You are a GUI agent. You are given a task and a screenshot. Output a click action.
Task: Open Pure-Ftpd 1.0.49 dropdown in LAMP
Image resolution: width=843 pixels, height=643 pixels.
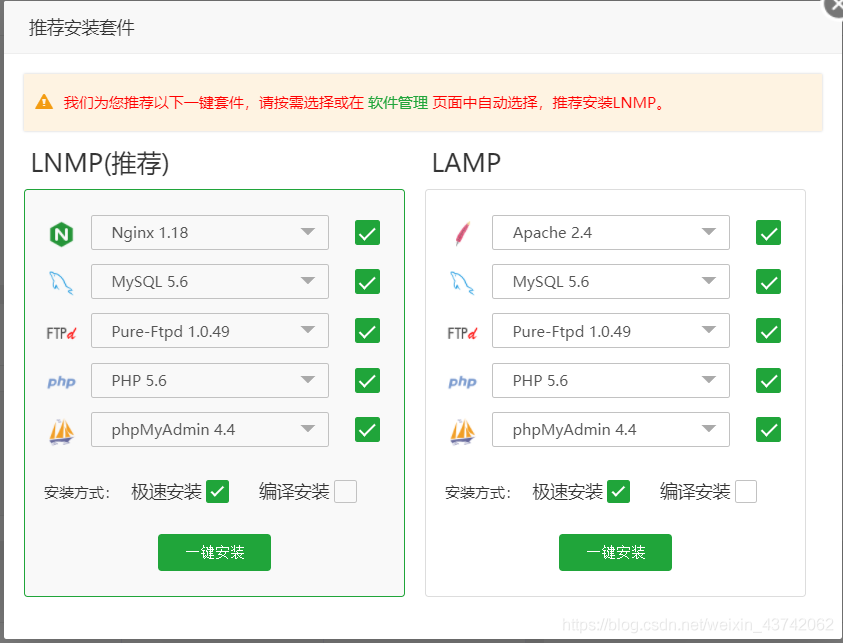(x=611, y=331)
